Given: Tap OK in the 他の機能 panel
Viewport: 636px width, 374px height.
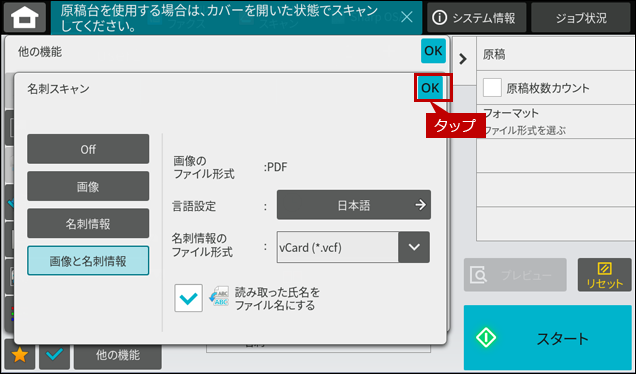Looking at the screenshot, I should [x=433, y=51].
